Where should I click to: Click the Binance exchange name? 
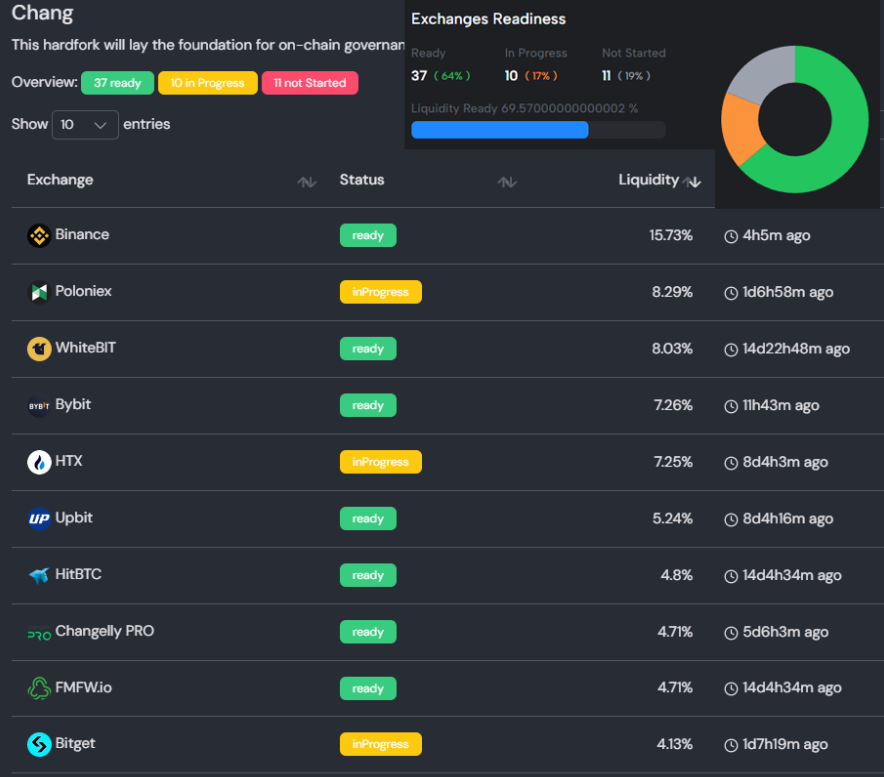point(82,235)
